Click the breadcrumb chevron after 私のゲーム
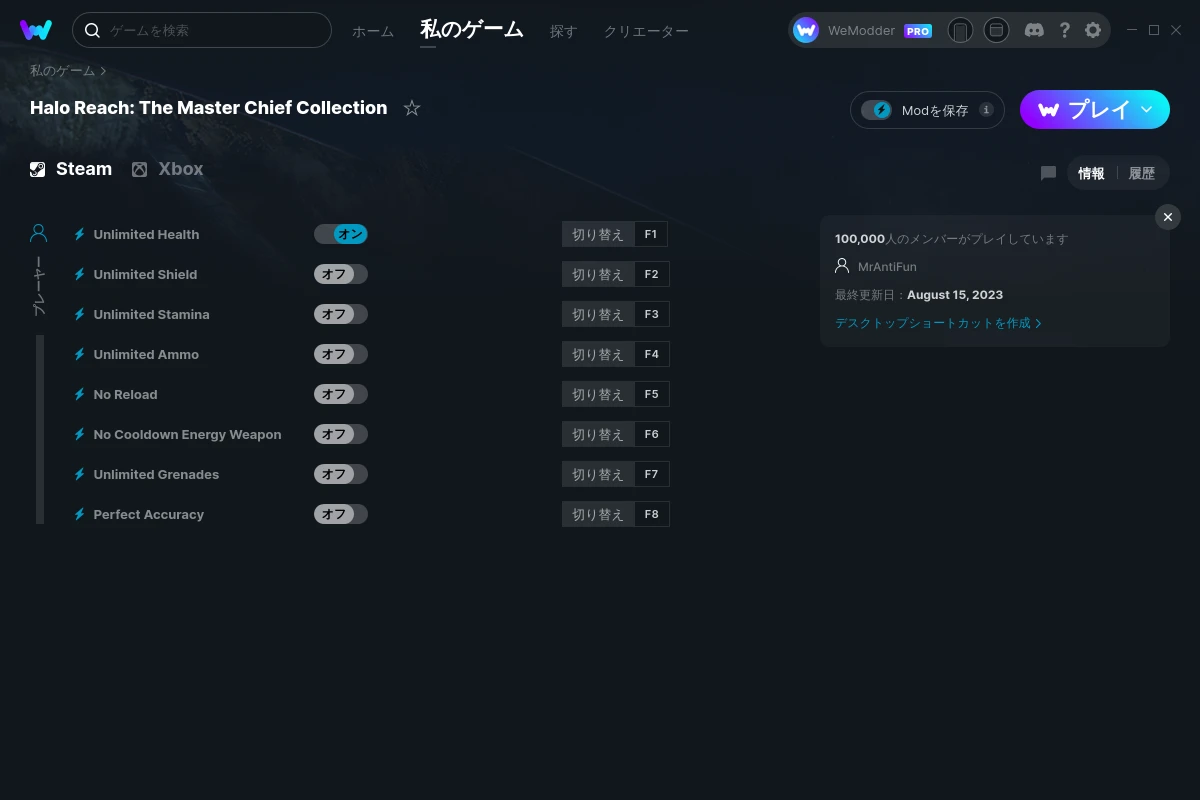This screenshot has width=1200, height=800. pos(103,71)
